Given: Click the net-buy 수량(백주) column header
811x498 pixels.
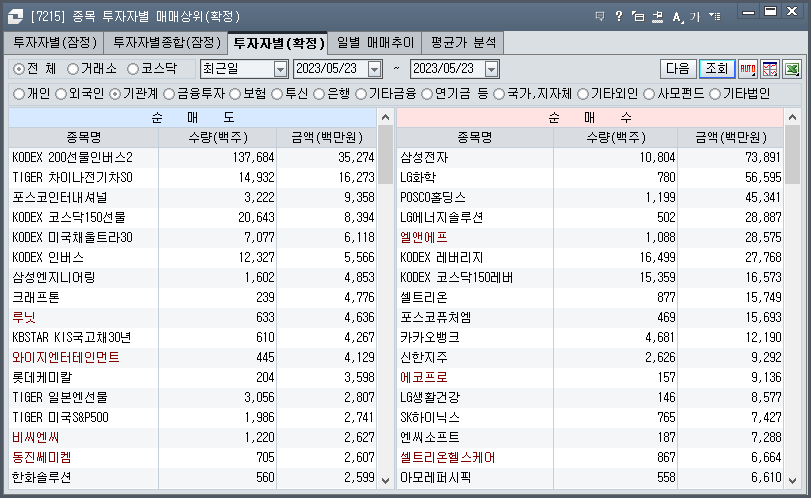Looking at the screenshot, I should [x=616, y=138].
